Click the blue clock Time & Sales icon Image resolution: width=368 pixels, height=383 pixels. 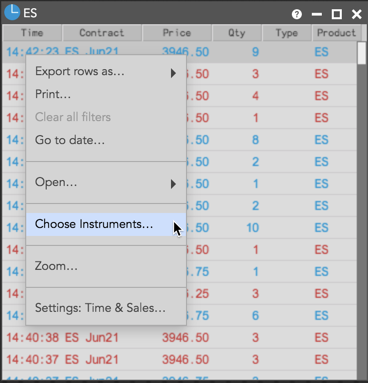pos(12,12)
